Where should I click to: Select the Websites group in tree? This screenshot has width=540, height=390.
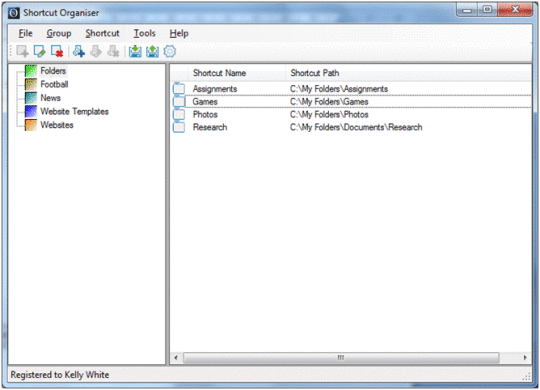pyautogui.click(x=57, y=125)
